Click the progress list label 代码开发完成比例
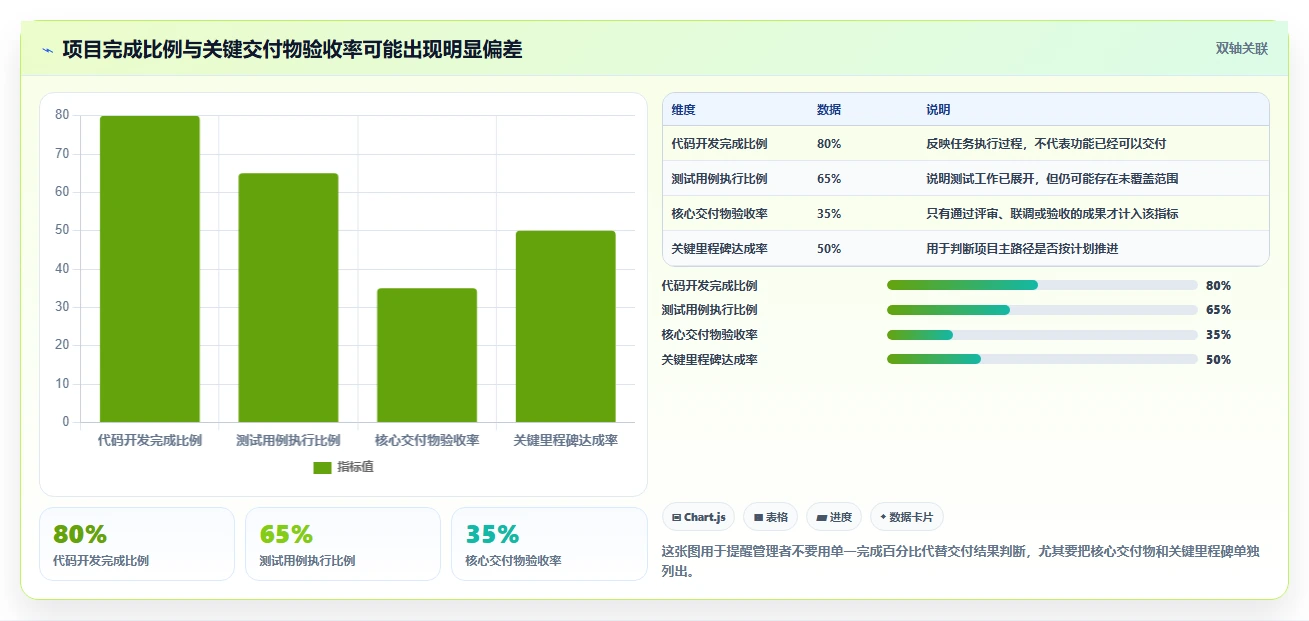The width and height of the screenshot is (1309, 621). click(x=710, y=286)
